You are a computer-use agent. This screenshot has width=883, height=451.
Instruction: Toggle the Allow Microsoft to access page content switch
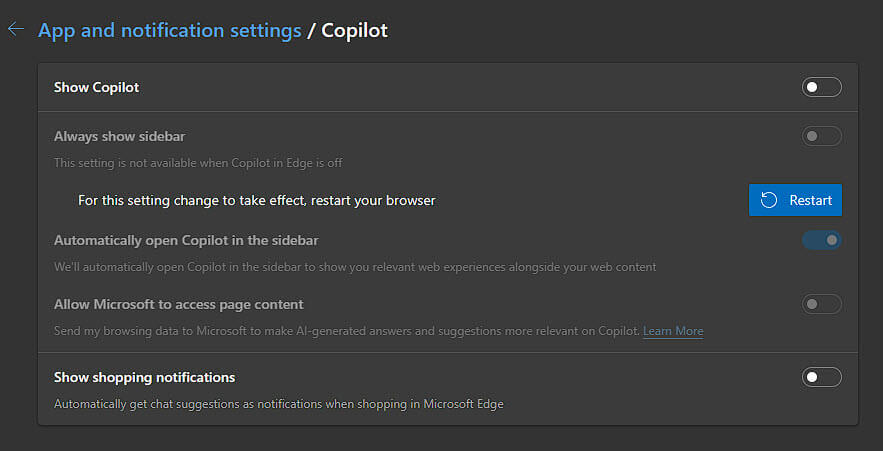tap(822, 304)
